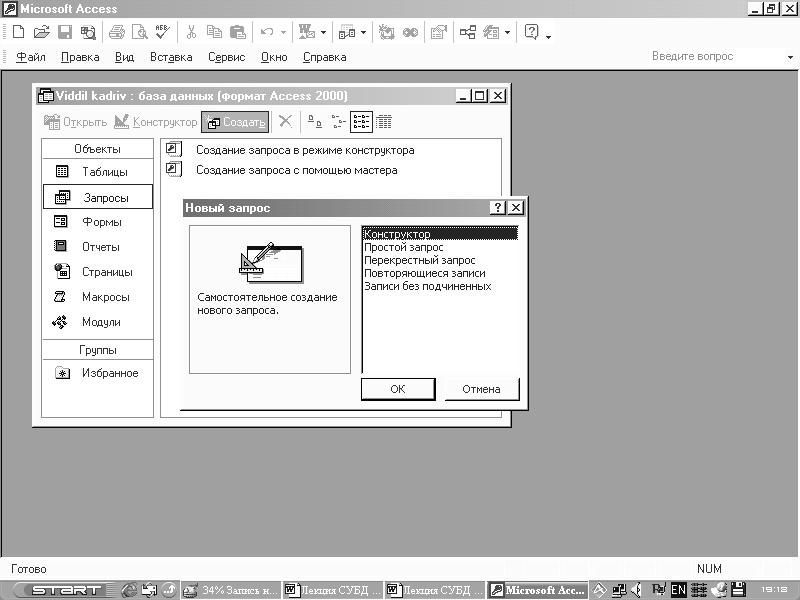This screenshot has width=800, height=600.
Task: Select Таблицы in the Objects pane
Action: click(97, 172)
